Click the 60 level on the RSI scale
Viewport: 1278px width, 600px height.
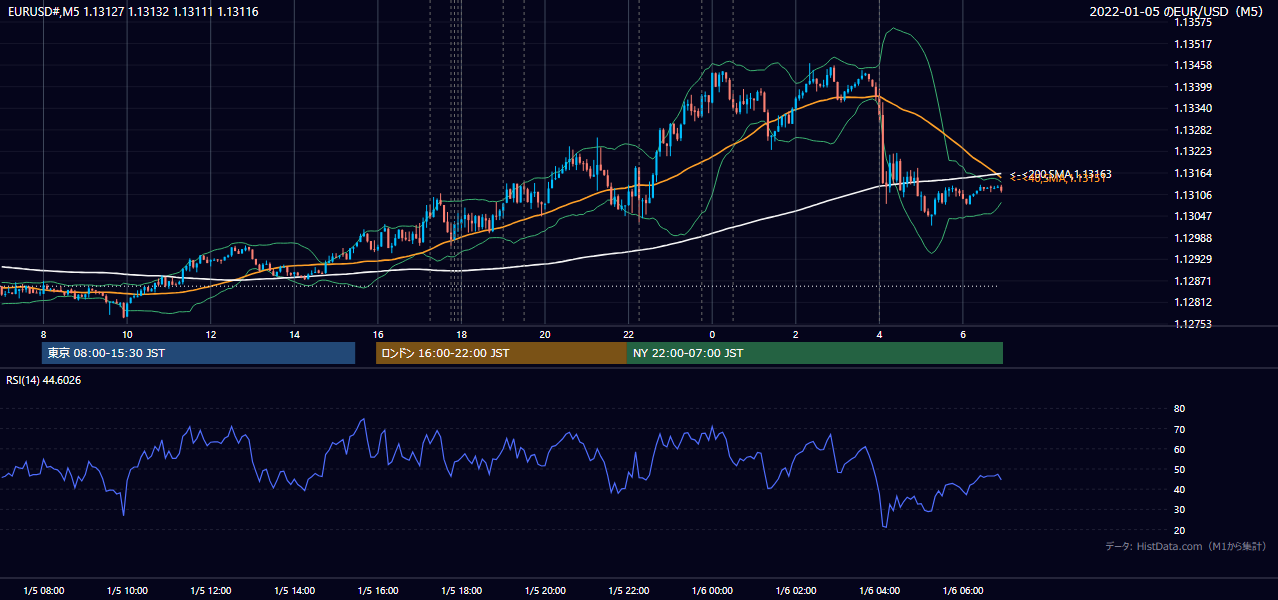click(1179, 449)
